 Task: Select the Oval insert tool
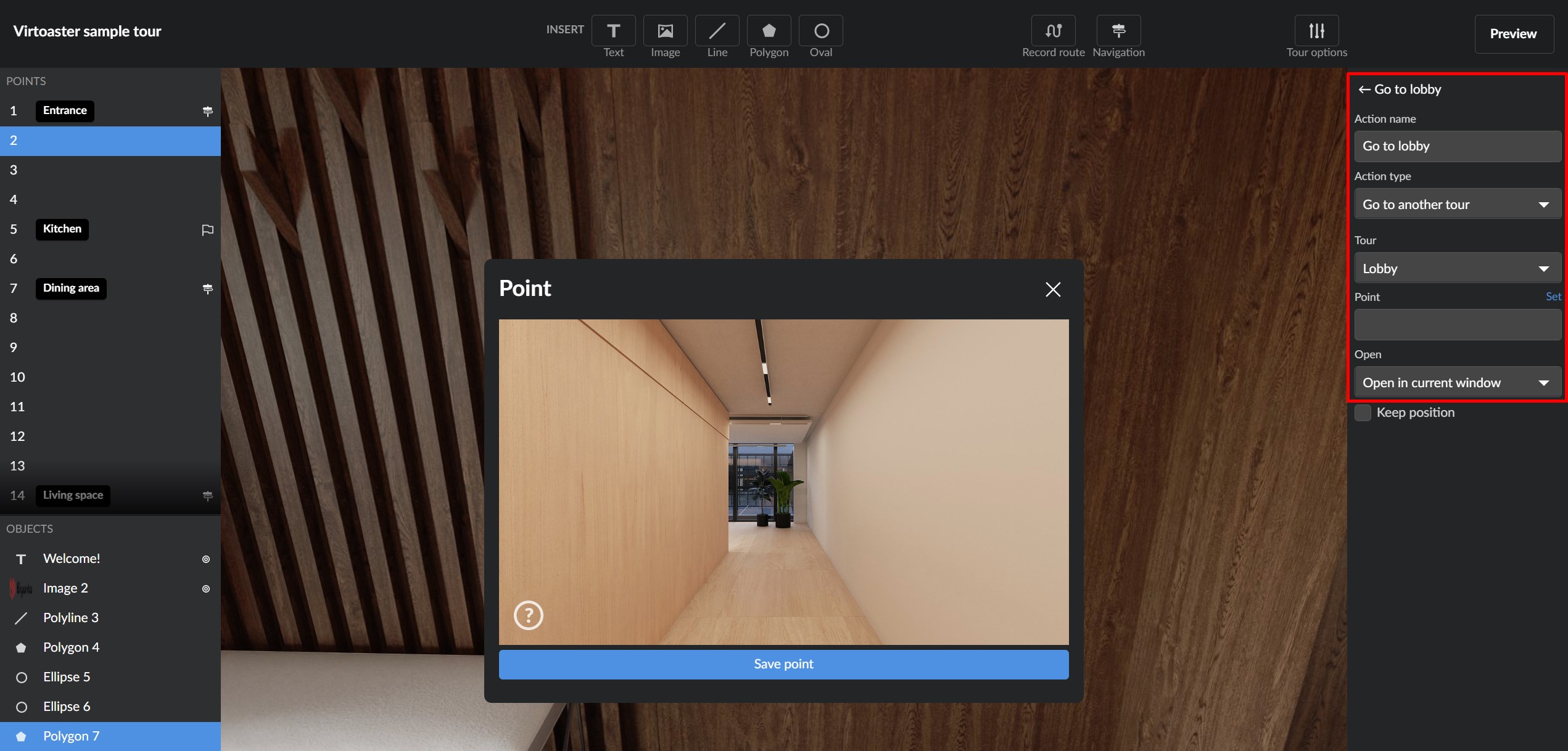[820, 31]
